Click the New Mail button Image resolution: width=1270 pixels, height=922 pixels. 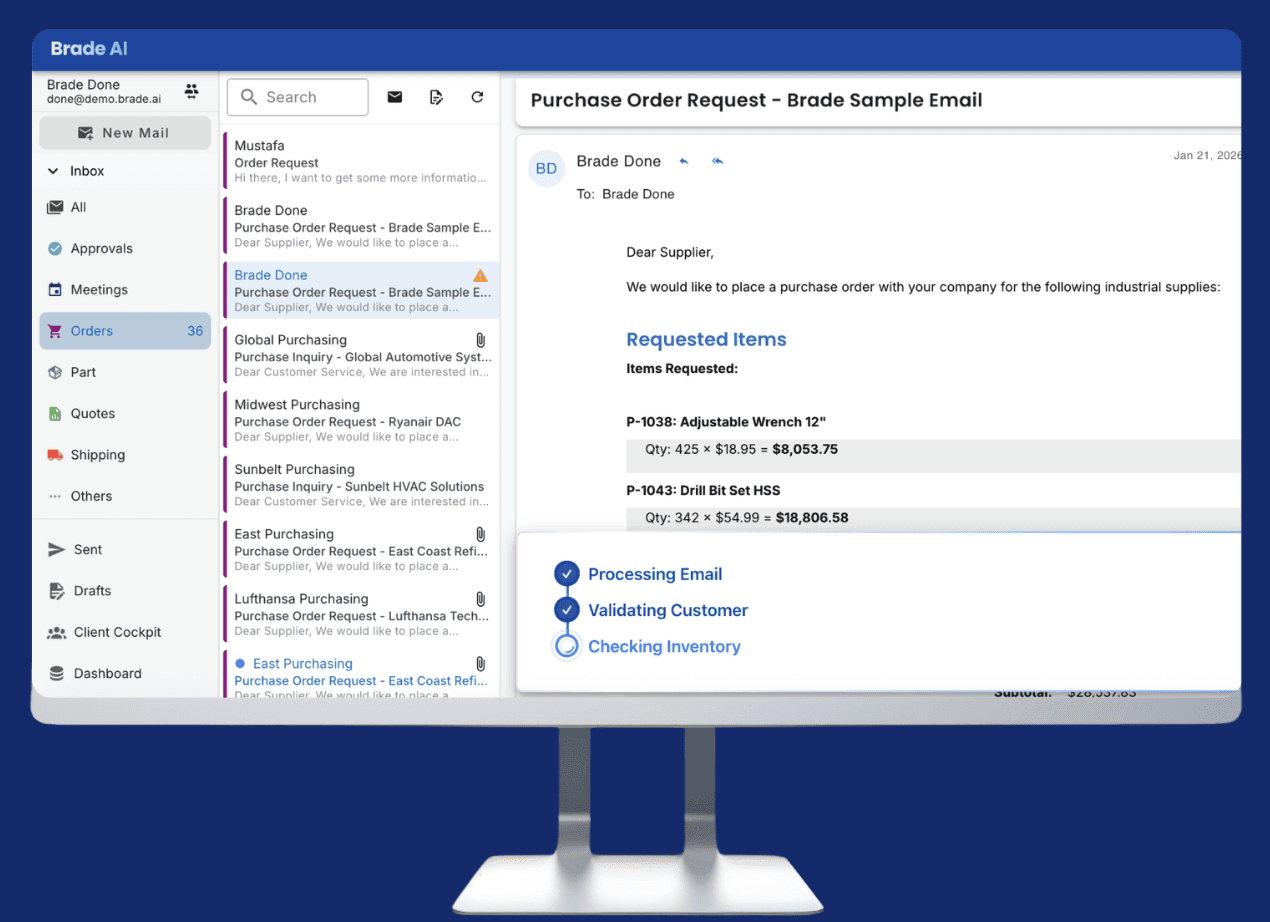(x=125, y=133)
